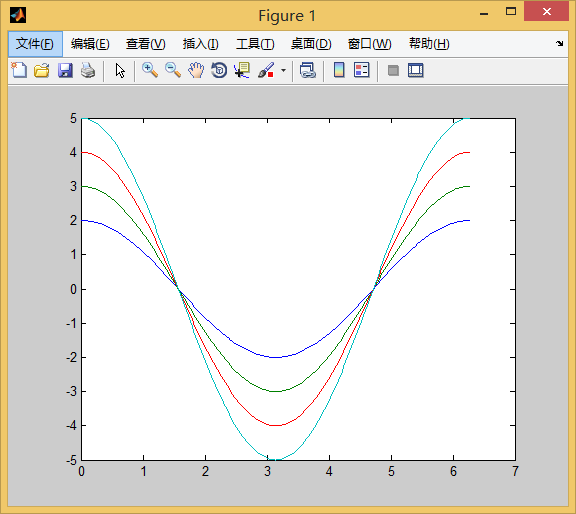Select the Data Cursor tool

(x=242, y=70)
